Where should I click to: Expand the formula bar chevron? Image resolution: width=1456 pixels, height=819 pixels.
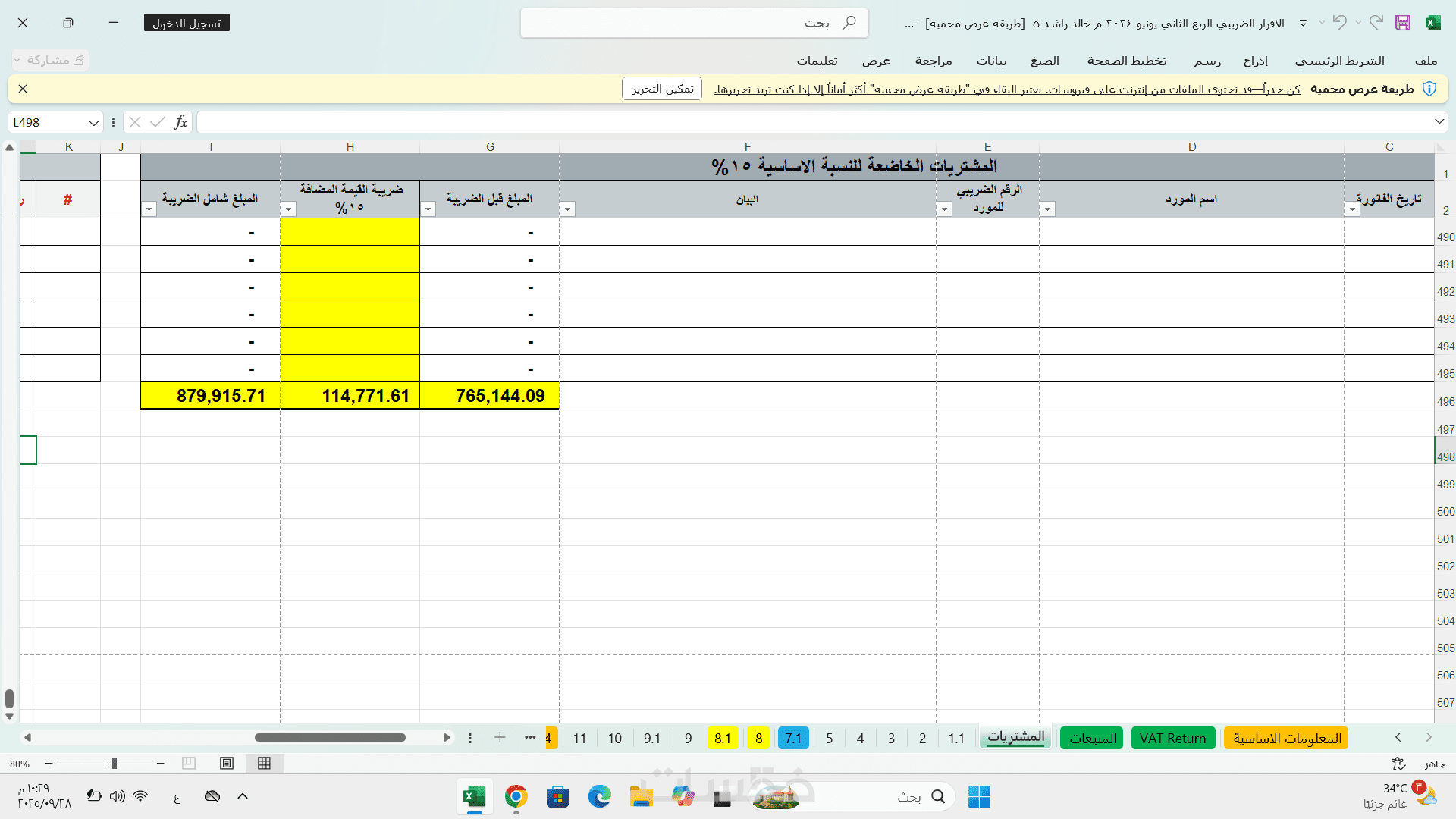click(1439, 122)
